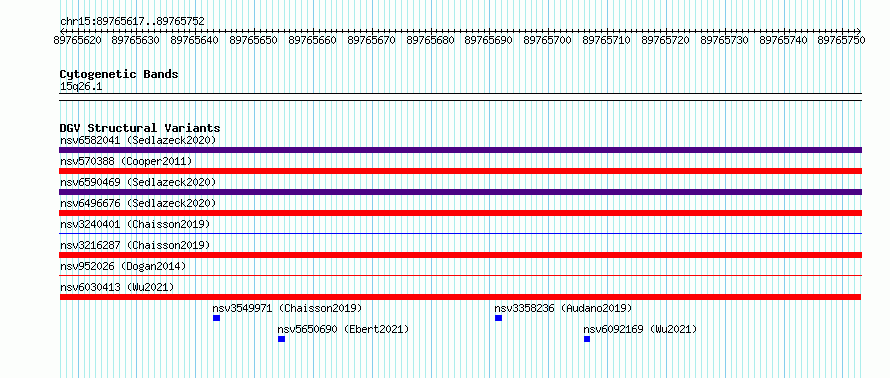
Task: Select the blue marker under nsv5650690
Action: pyautogui.click(x=282, y=339)
